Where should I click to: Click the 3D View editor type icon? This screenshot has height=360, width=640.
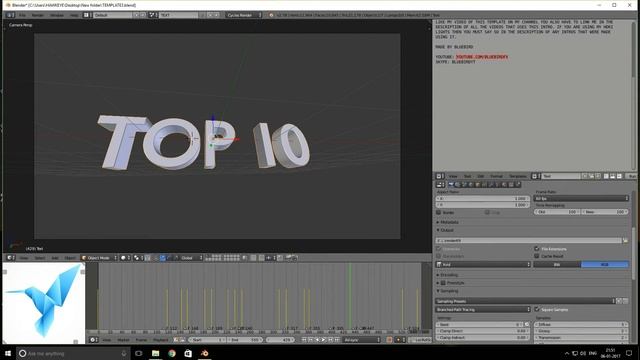tap(11, 258)
